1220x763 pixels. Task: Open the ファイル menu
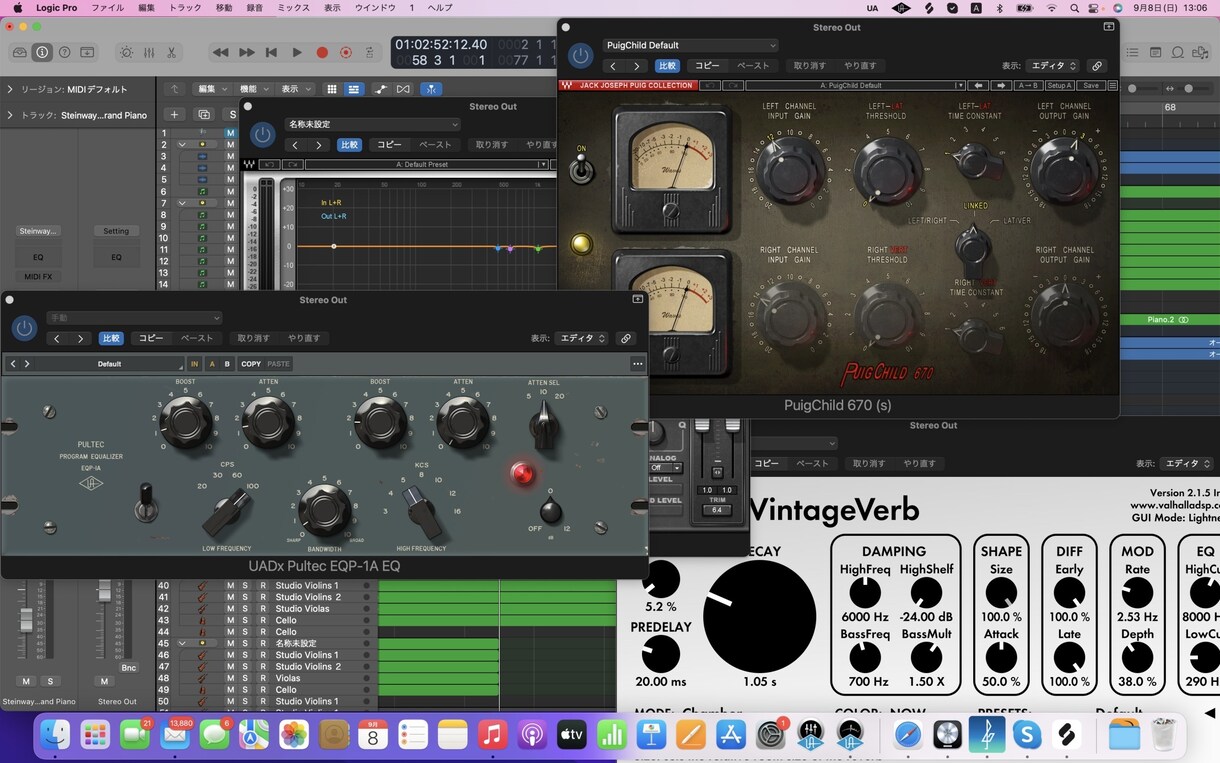pyautogui.click(x=108, y=8)
